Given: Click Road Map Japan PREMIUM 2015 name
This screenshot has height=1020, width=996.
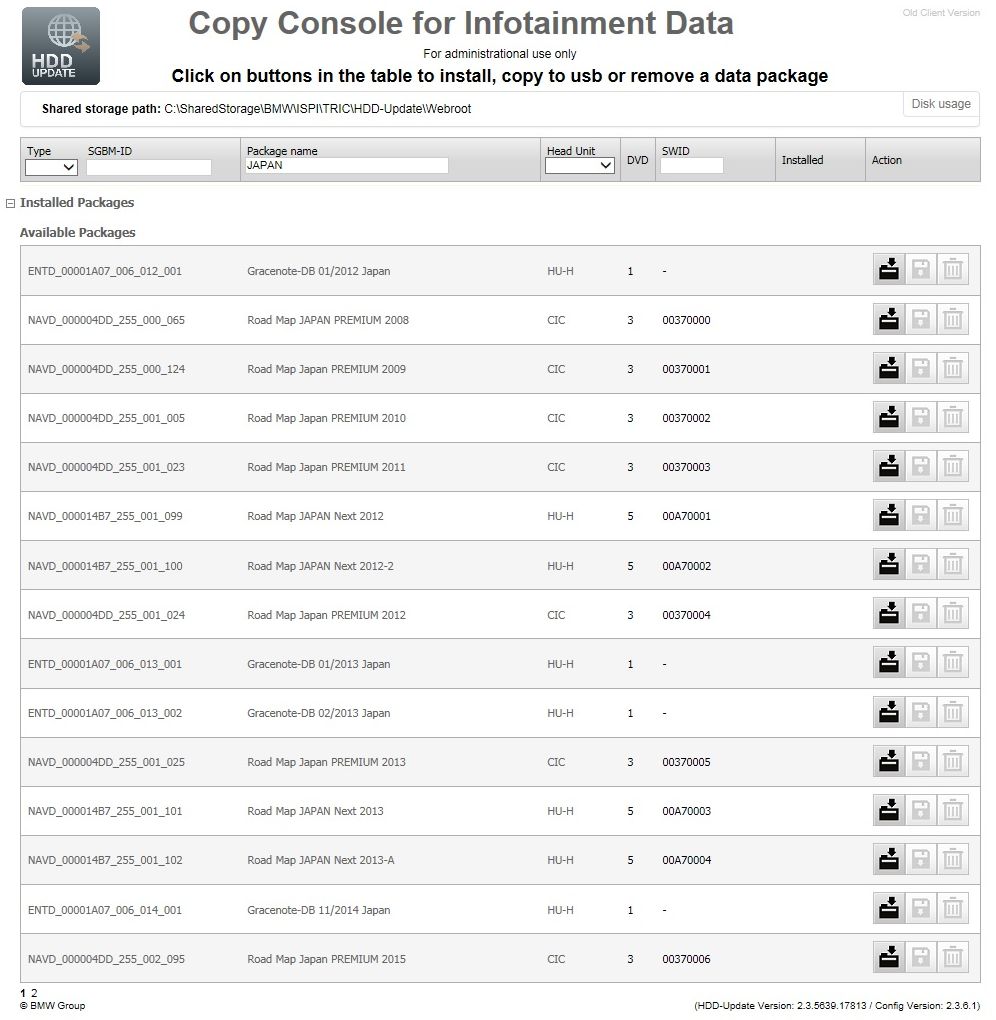Looking at the screenshot, I should (x=326, y=959).
